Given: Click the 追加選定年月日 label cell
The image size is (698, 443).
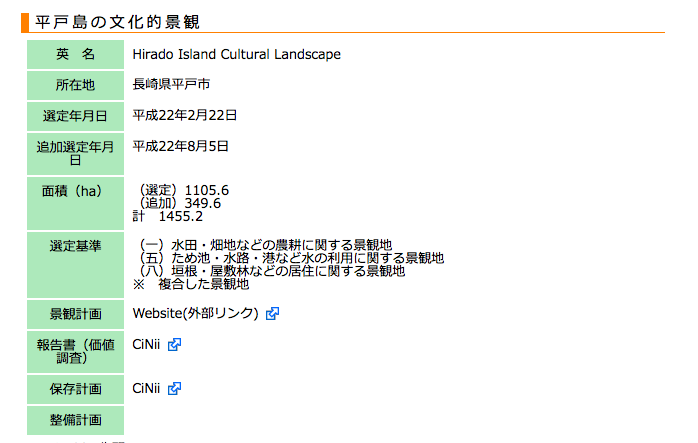Looking at the screenshot, I should click(x=75, y=154).
